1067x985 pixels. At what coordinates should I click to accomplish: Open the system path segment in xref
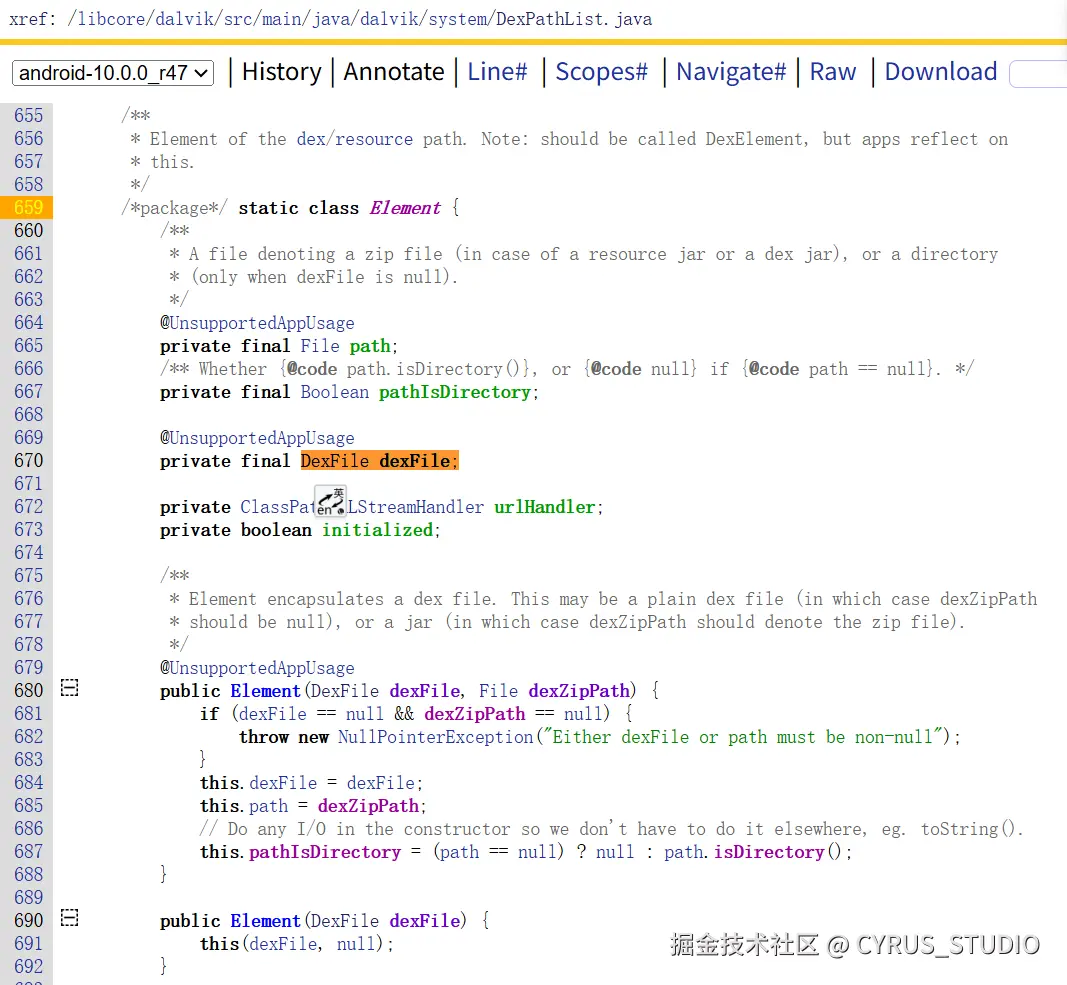coord(457,19)
